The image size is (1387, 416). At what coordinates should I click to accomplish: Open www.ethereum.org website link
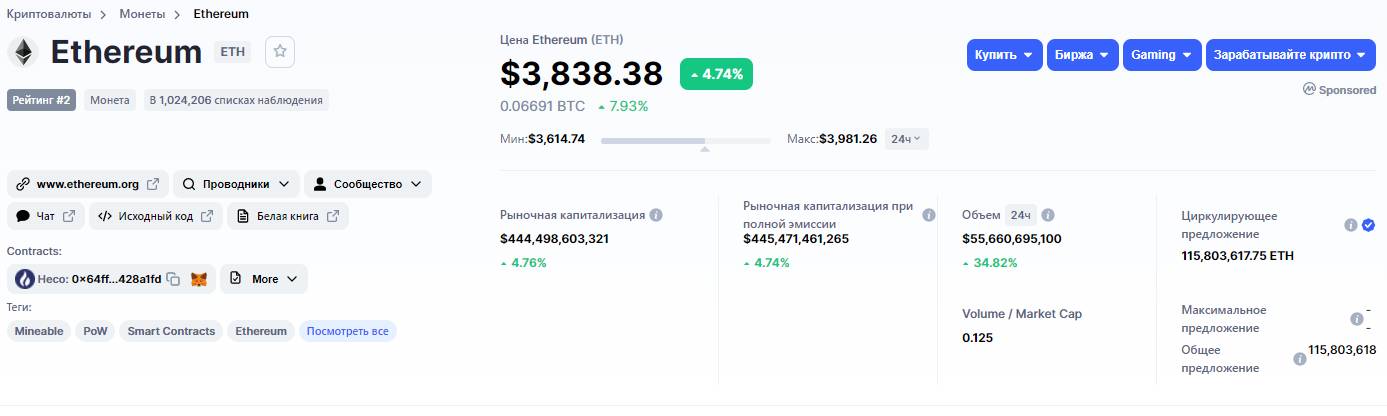click(88, 184)
